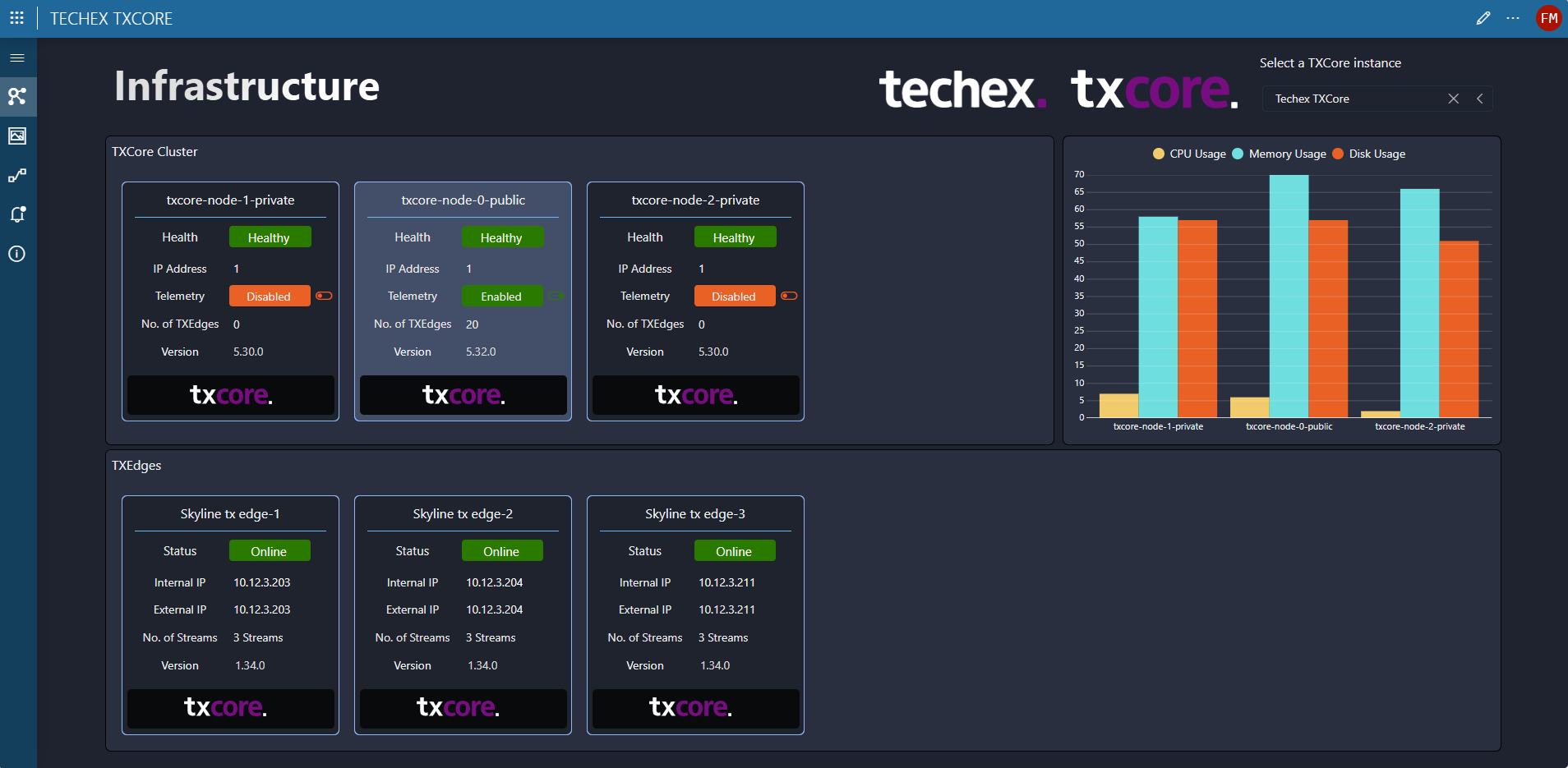Viewport: 1568px width, 768px height.
Task: Select the txcore-node-2-private card title
Action: pyautogui.click(x=695, y=200)
